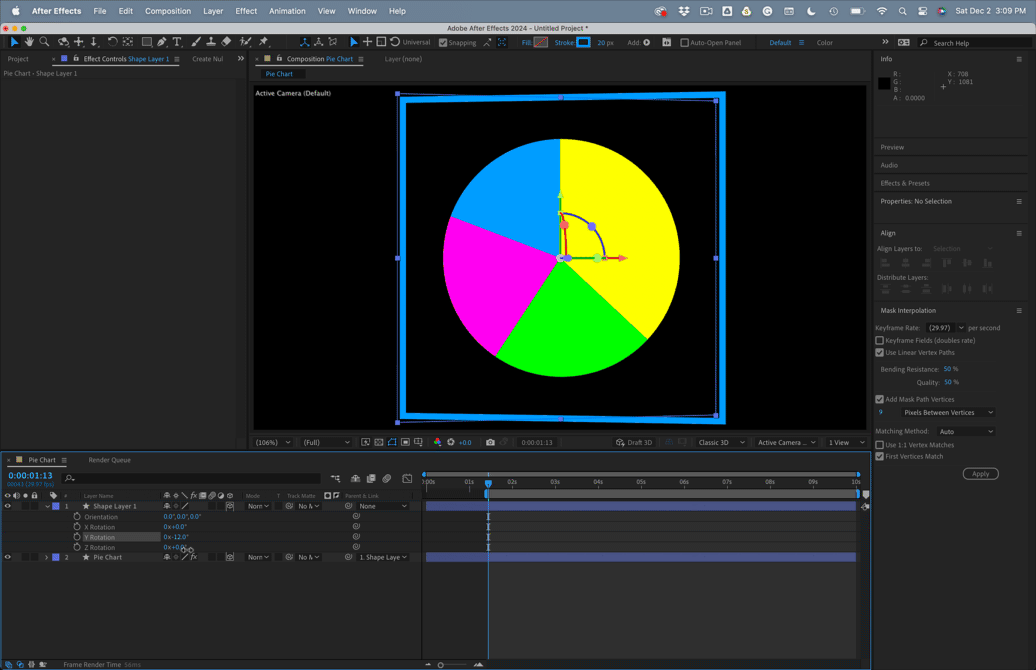
Task: Open the 1 View layout dropdown
Action: click(846, 443)
